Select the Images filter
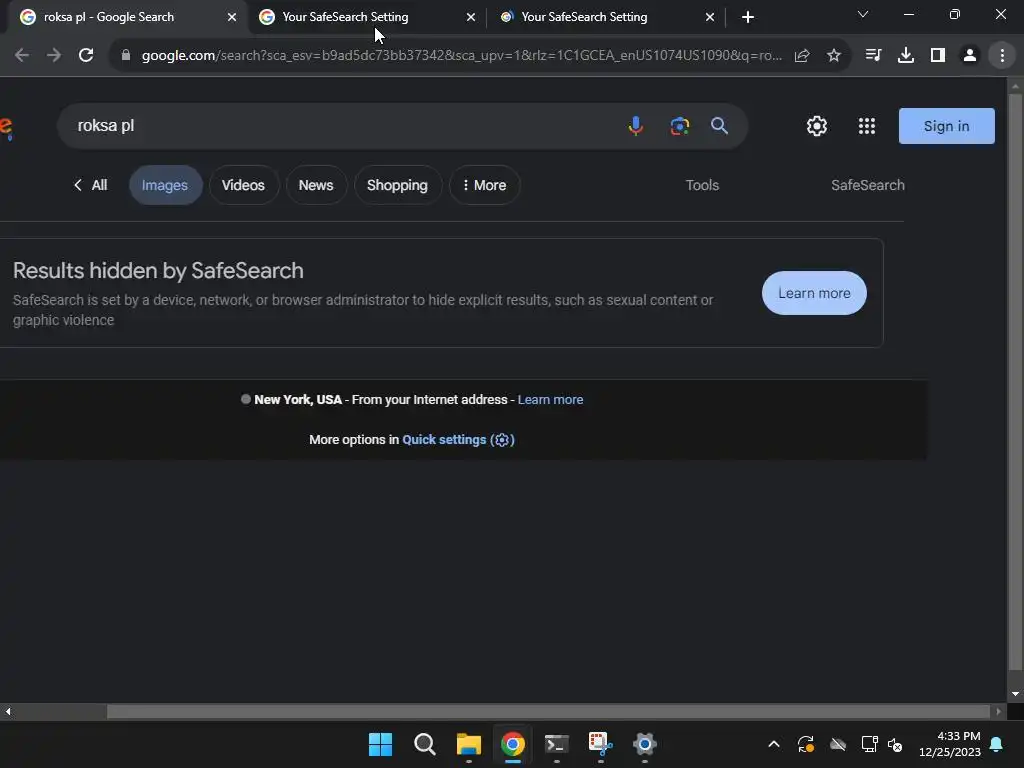The image size is (1024, 768). tap(165, 185)
